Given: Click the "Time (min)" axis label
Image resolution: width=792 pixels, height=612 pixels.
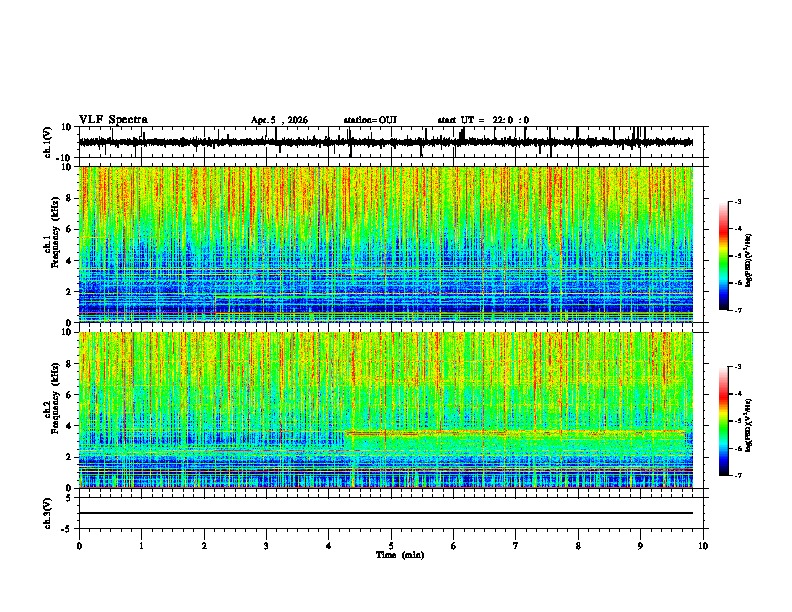Looking at the screenshot, I should click(x=400, y=555).
